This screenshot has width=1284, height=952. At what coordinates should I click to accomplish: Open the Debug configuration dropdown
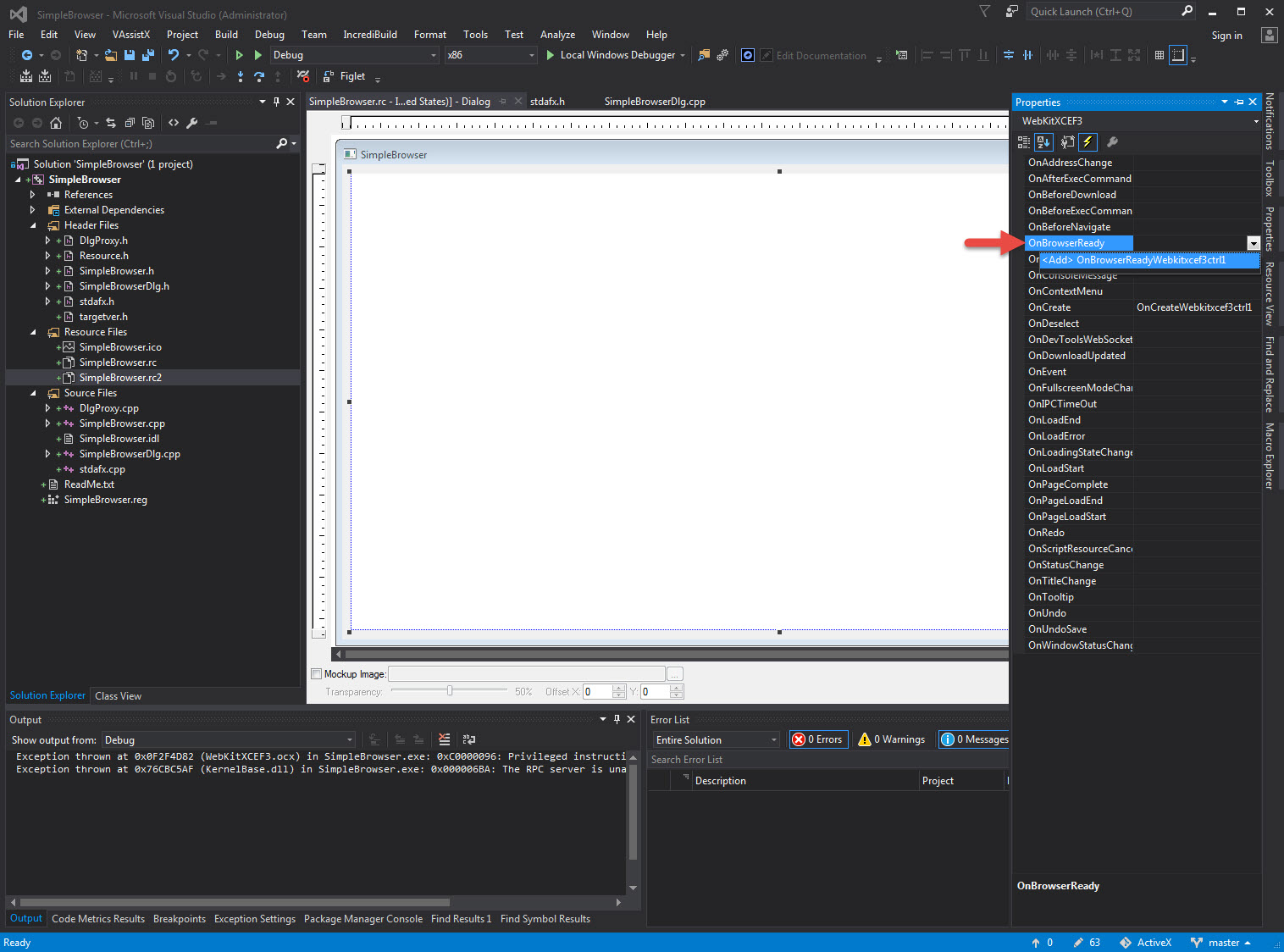[x=355, y=55]
